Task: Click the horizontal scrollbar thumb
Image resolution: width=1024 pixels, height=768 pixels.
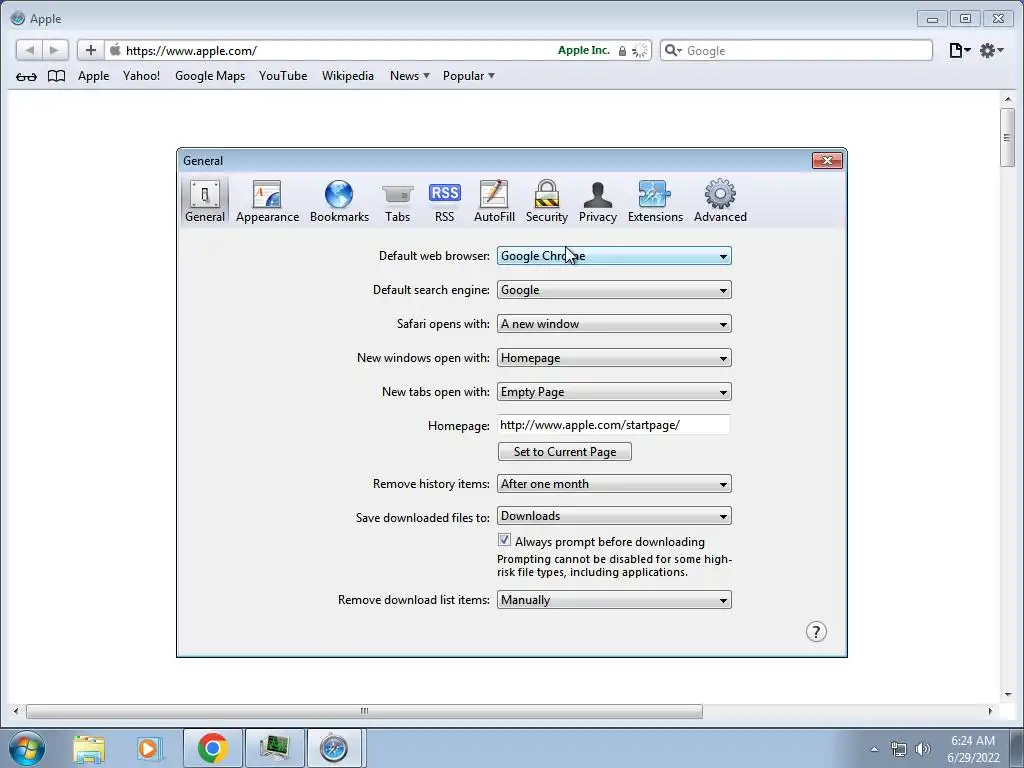Action: pyautogui.click(x=364, y=711)
